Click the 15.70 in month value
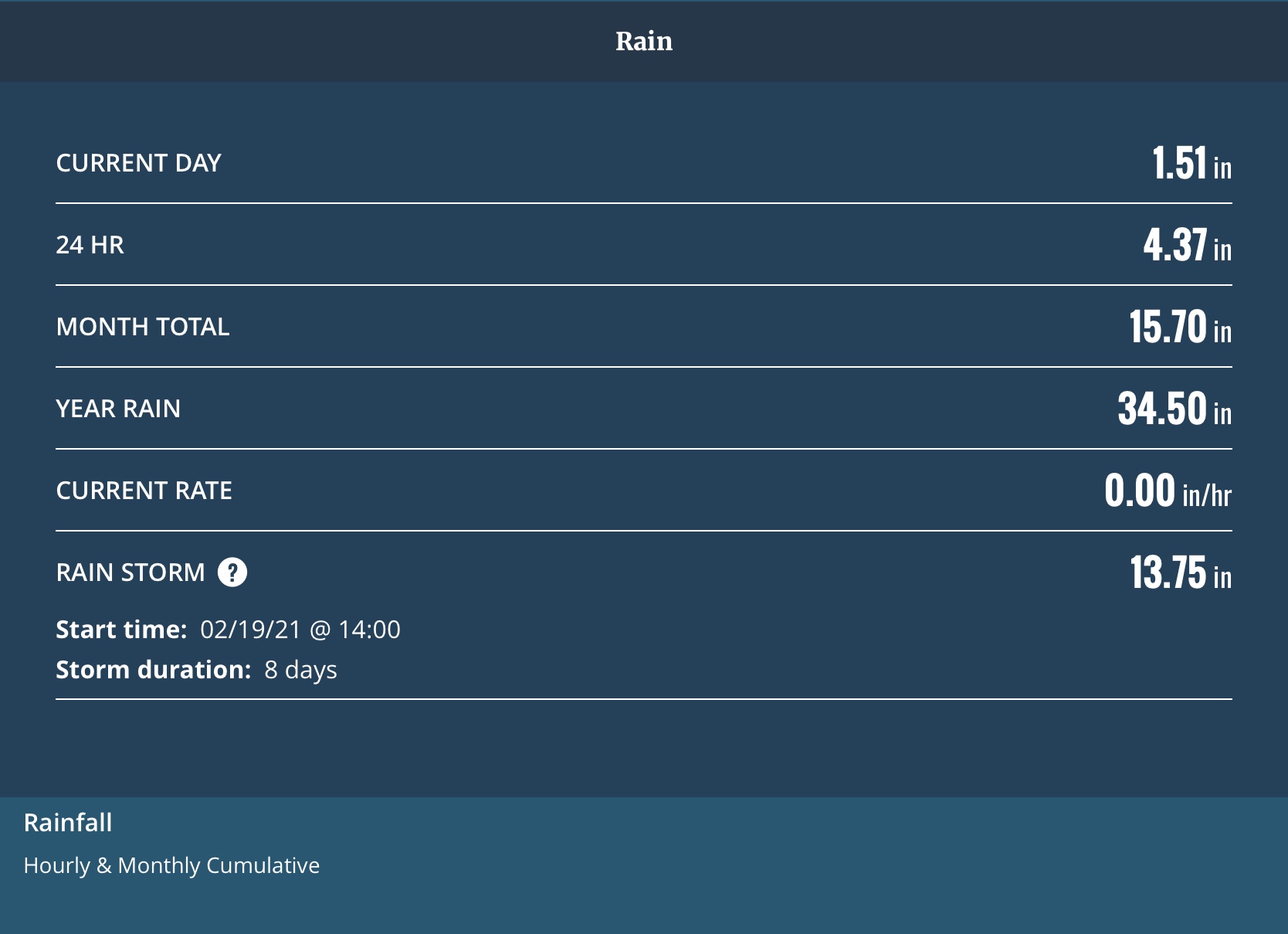The height and width of the screenshot is (934, 1288). [x=1179, y=327]
